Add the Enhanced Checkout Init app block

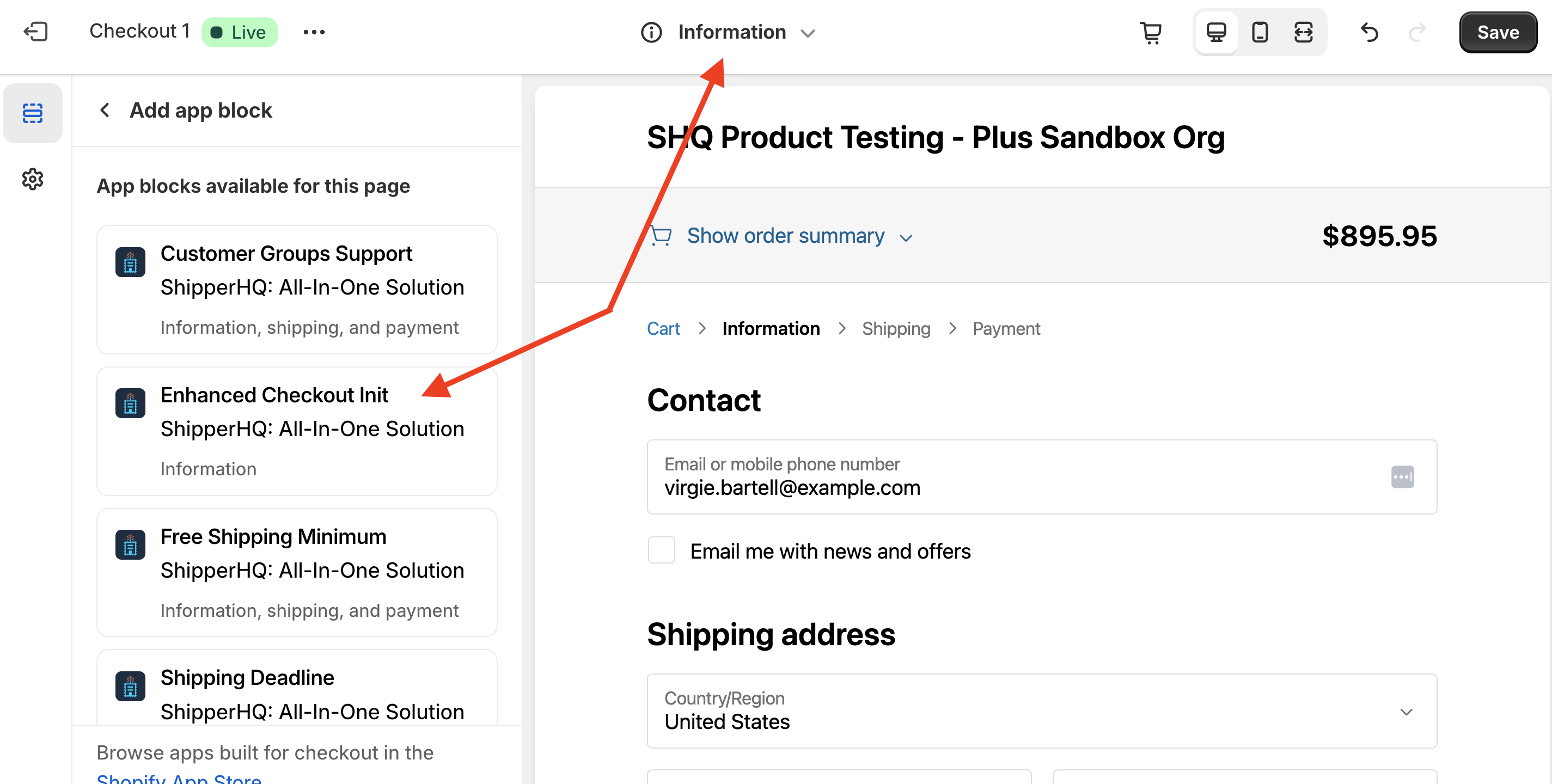pos(296,431)
